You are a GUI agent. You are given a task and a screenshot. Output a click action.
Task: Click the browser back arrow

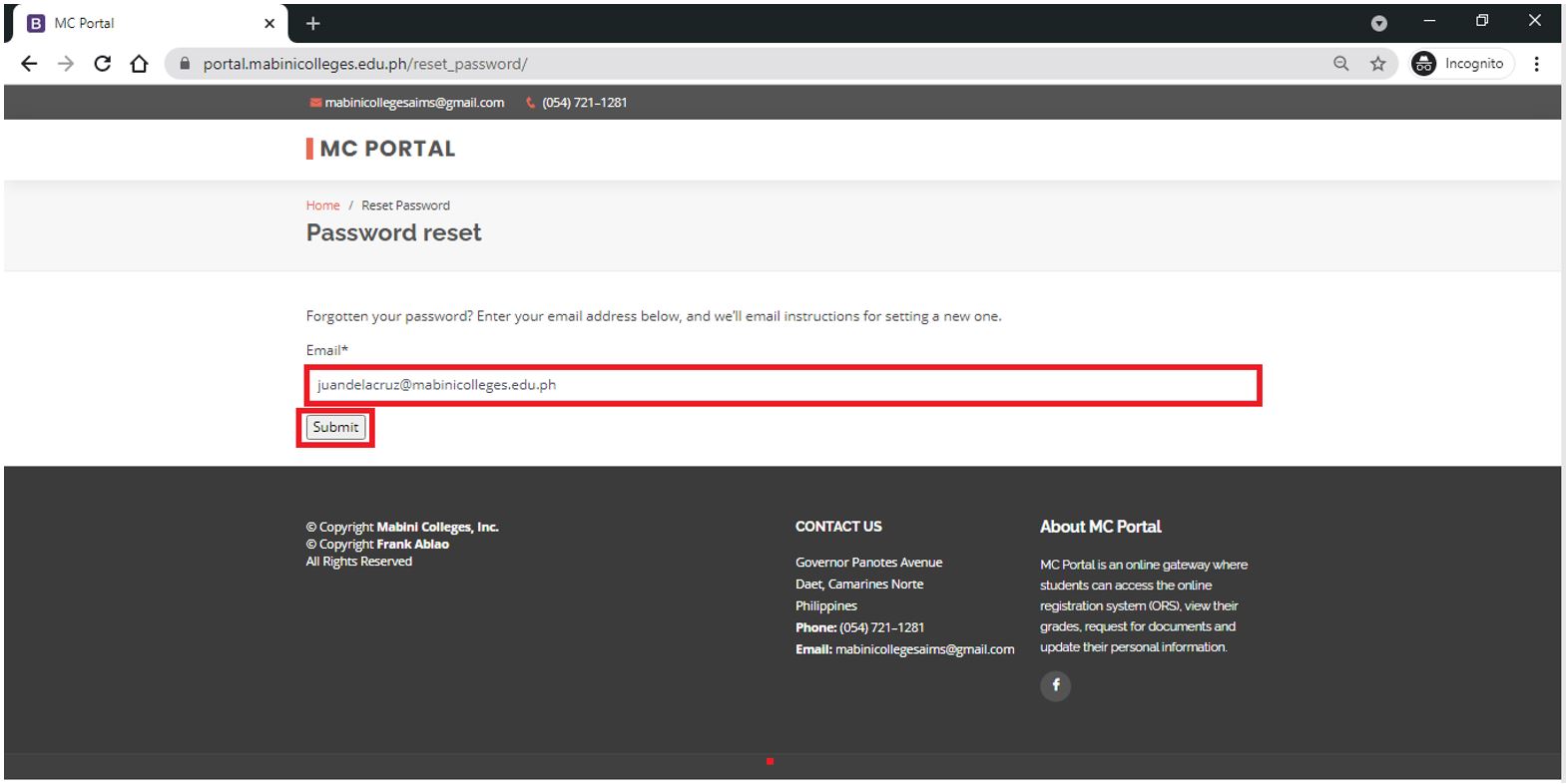[29, 64]
